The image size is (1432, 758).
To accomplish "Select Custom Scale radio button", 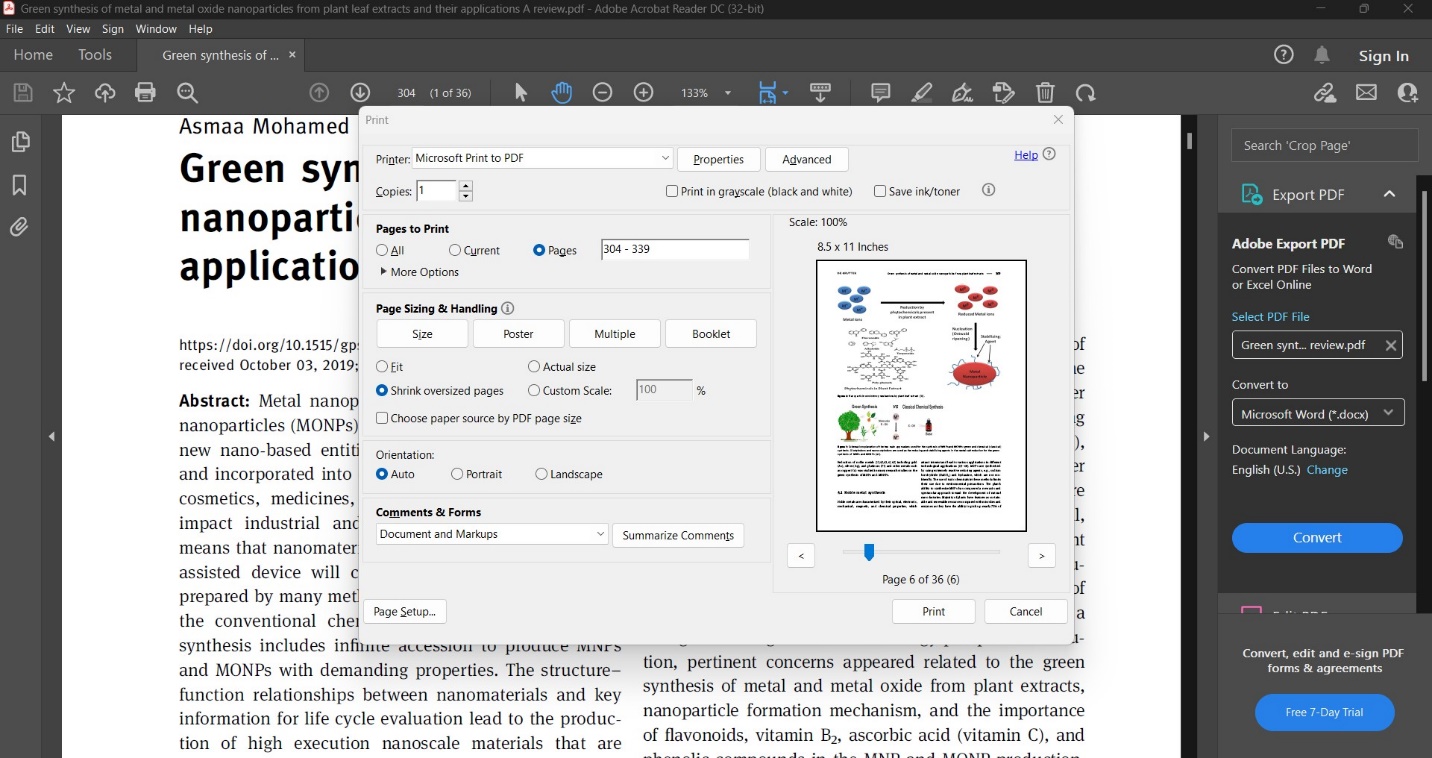I will point(534,391).
